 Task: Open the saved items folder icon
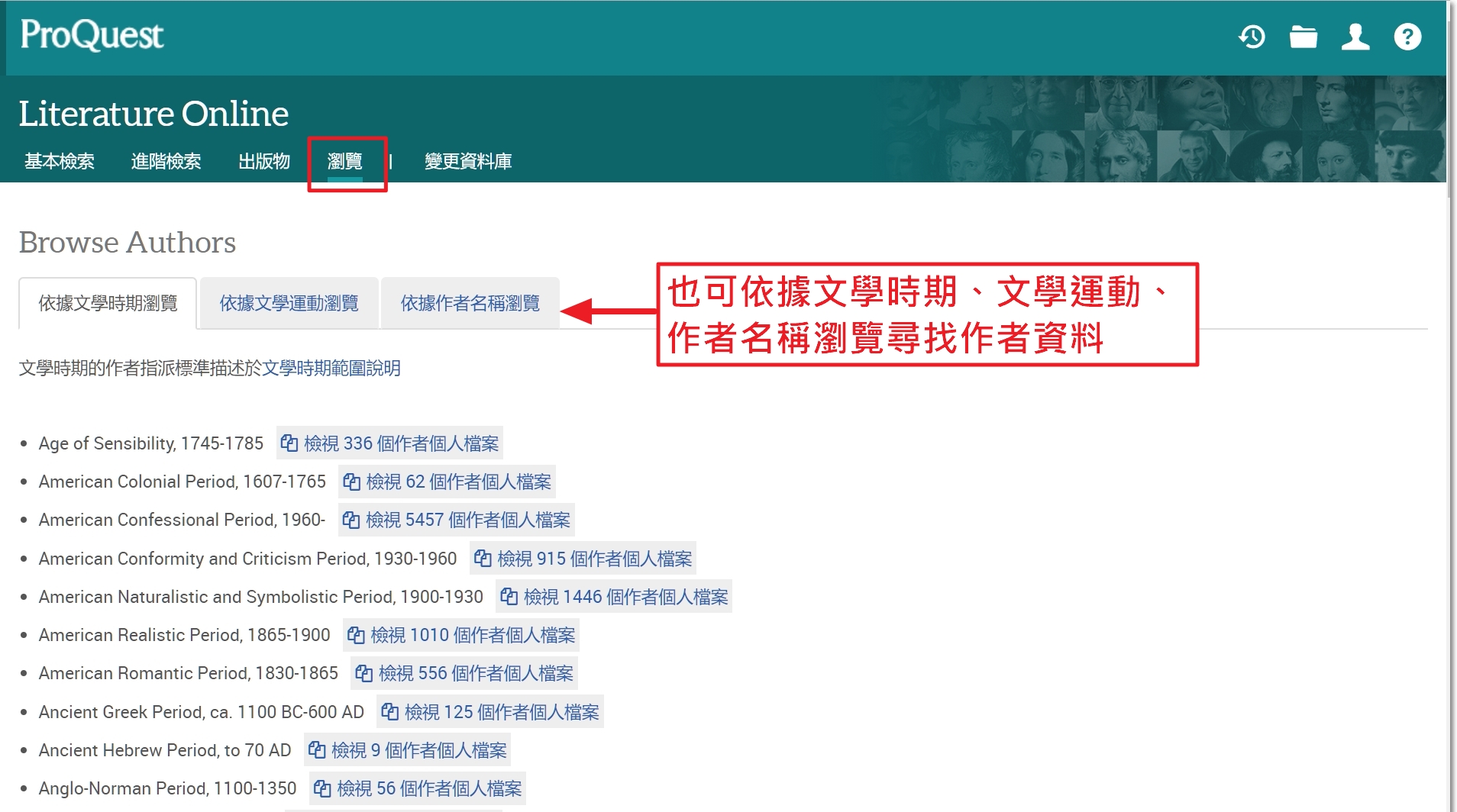[x=1304, y=37]
